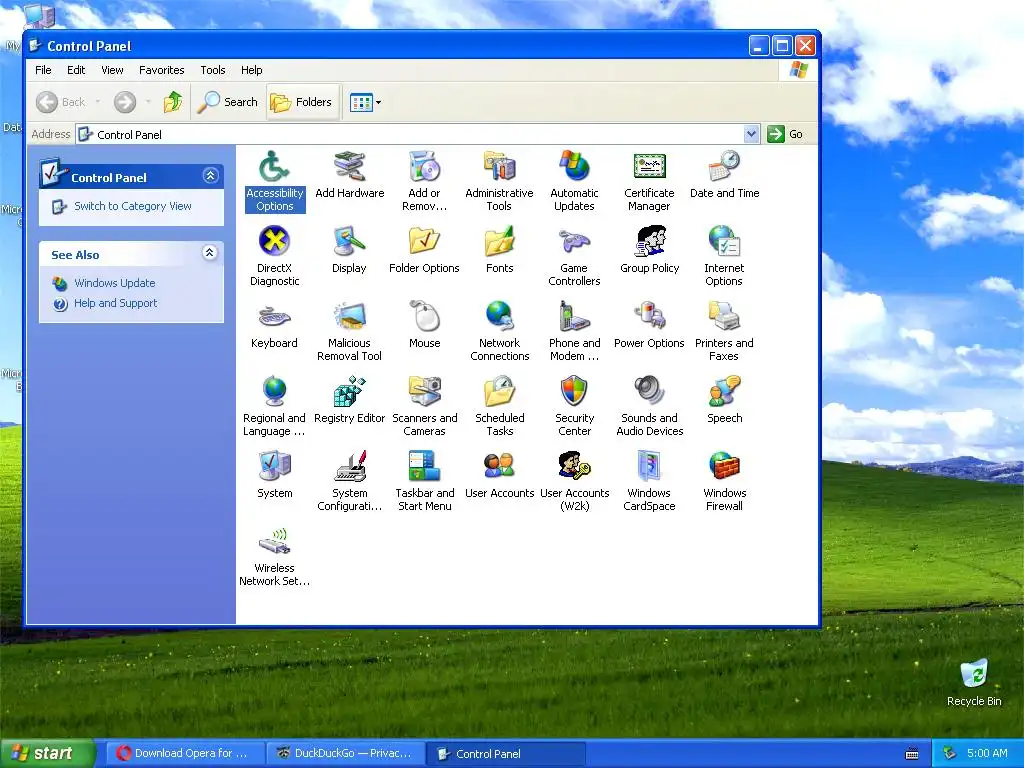Open Windows CardSpace icon
The height and width of the screenshot is (768, 1024).
click(x=649, y=482)
